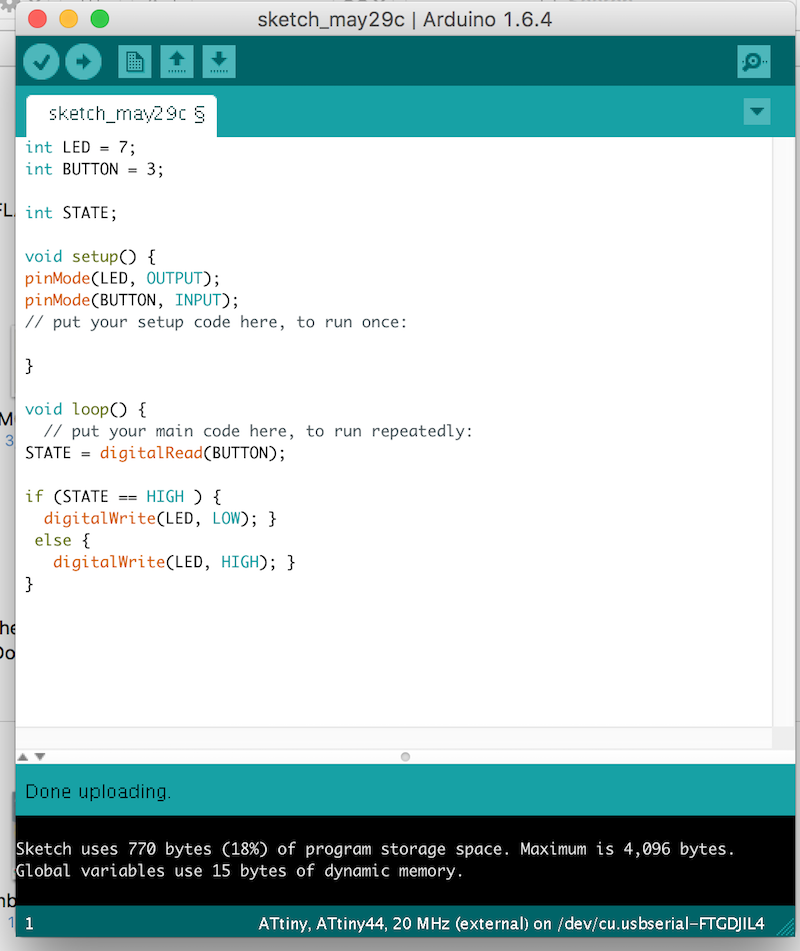Save the sketch using the Save icon
Image resolution: width=800 pixels, height=951 pixels.
219,61
